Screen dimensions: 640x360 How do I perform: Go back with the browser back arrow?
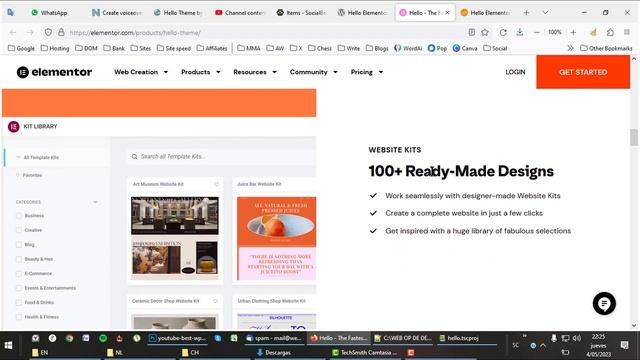(13, 32)
